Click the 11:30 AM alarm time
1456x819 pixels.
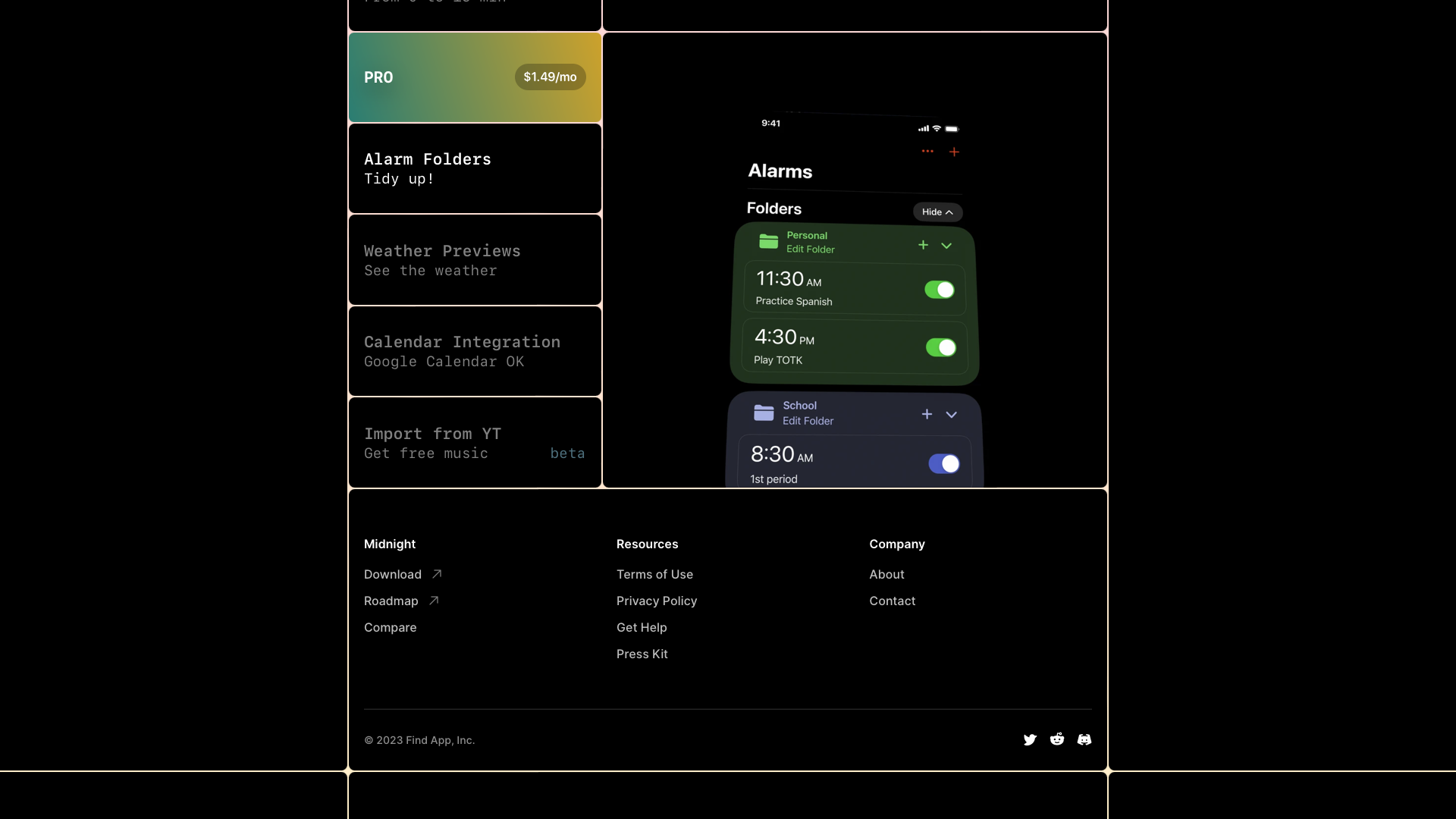tap(789, 279)
